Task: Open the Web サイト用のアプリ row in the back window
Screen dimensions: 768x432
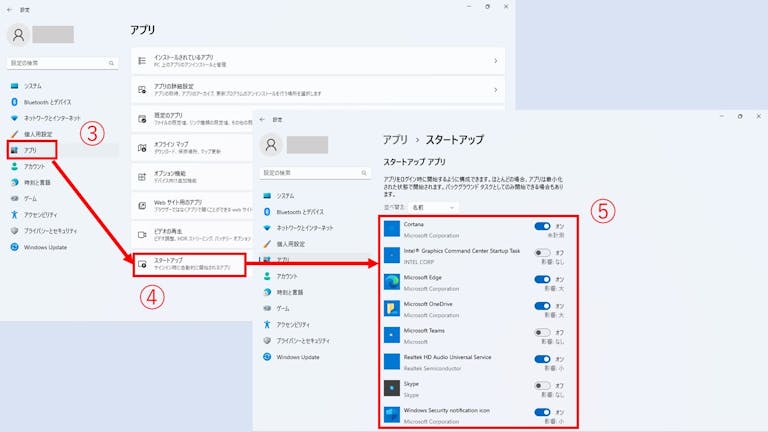Action: (192, 206)
